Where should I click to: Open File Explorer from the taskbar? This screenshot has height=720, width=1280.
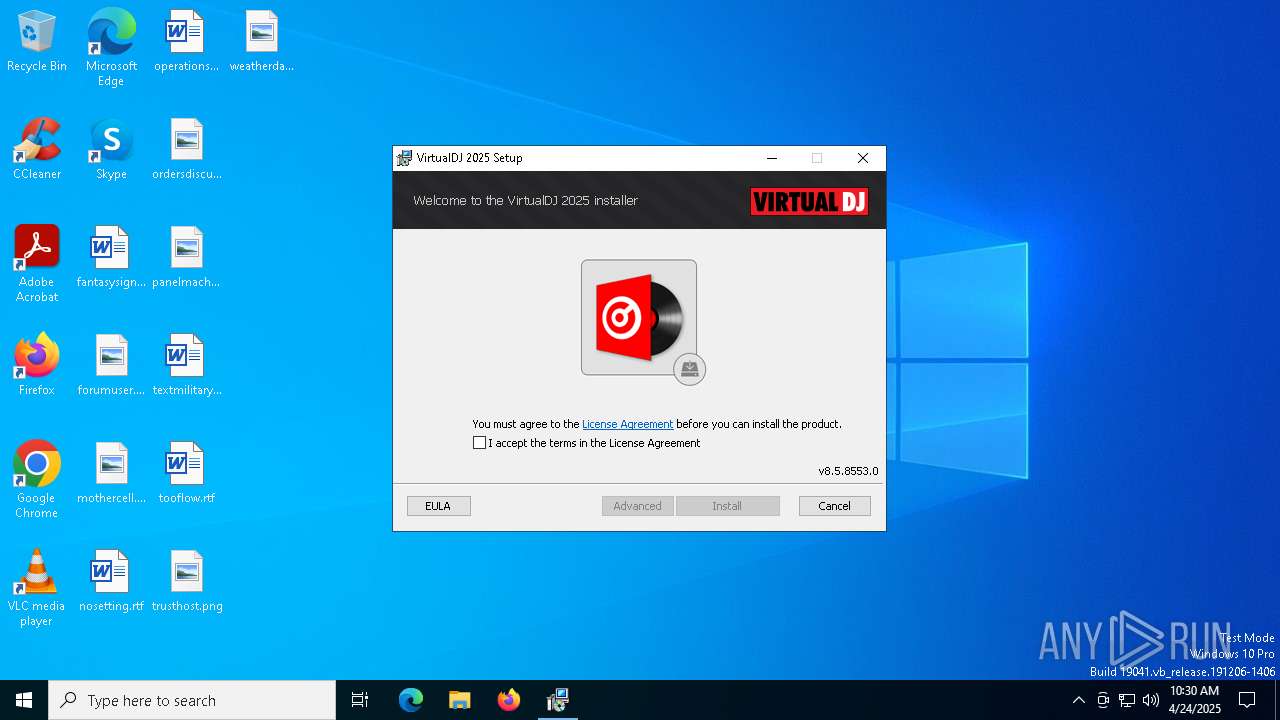coord(460,700)
